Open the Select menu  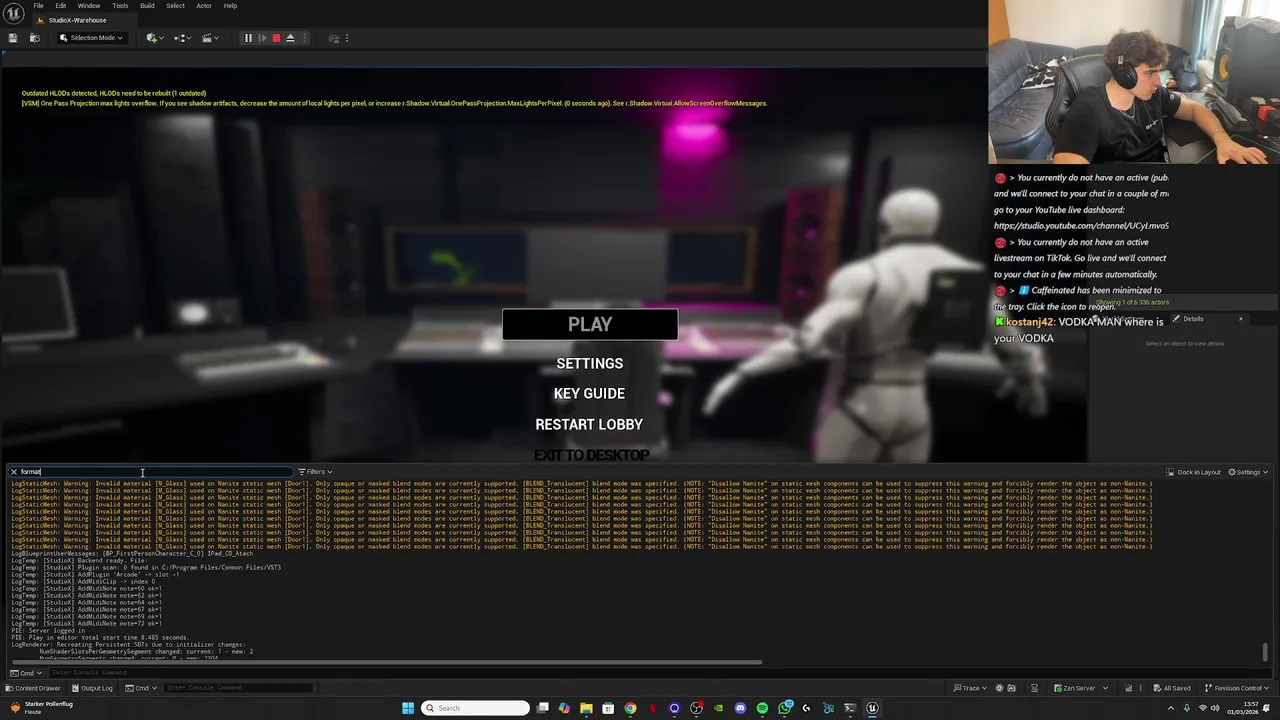click(175, 6)
